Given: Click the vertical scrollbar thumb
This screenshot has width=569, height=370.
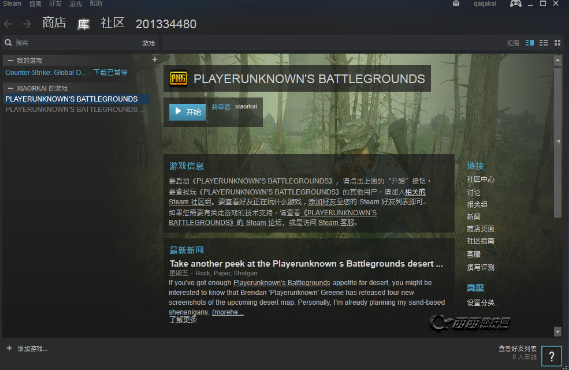Looking at the screenshot, I should pos(558,142).
